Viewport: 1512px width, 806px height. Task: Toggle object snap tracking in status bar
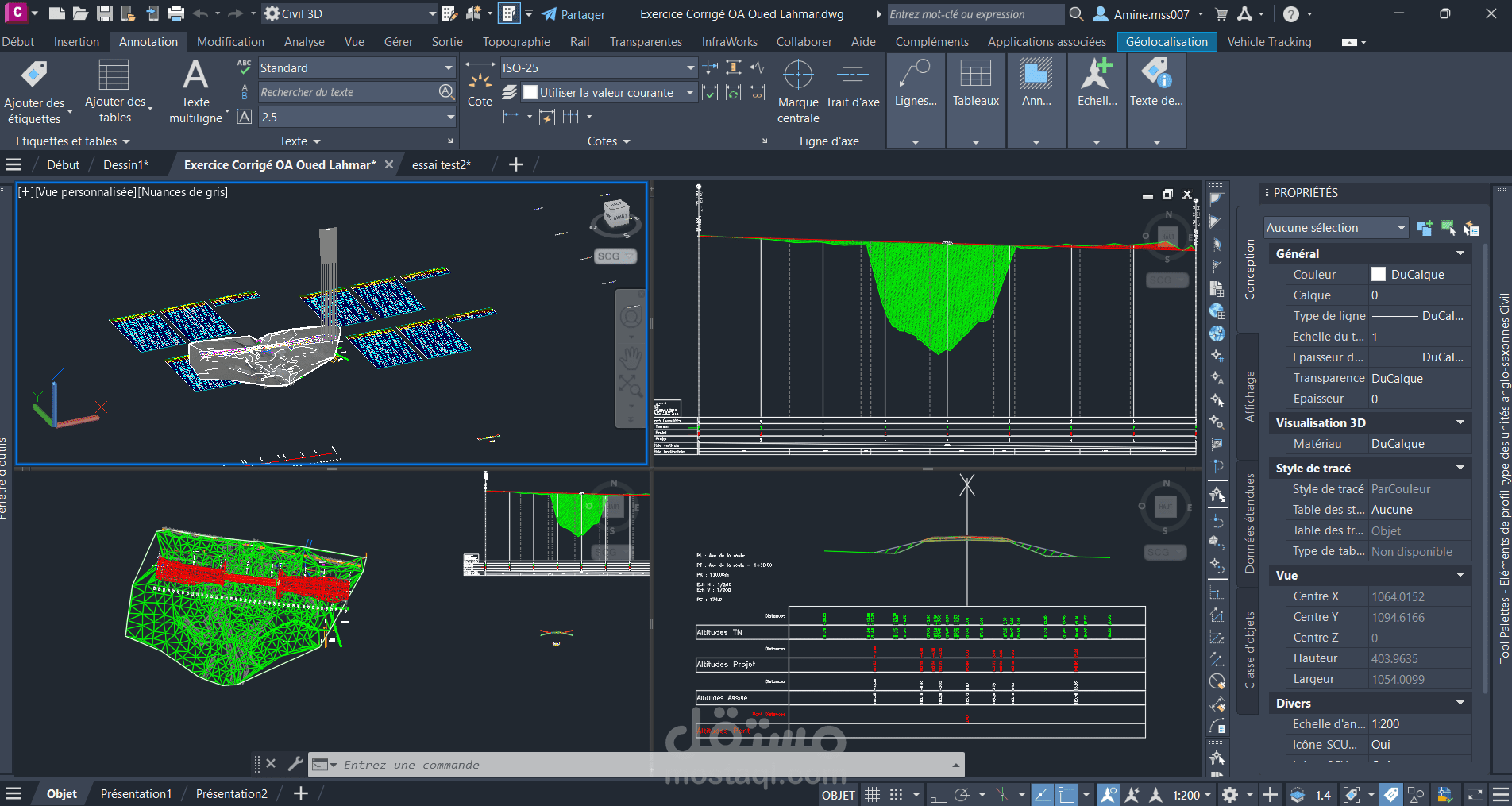[x=1042, y=794]
